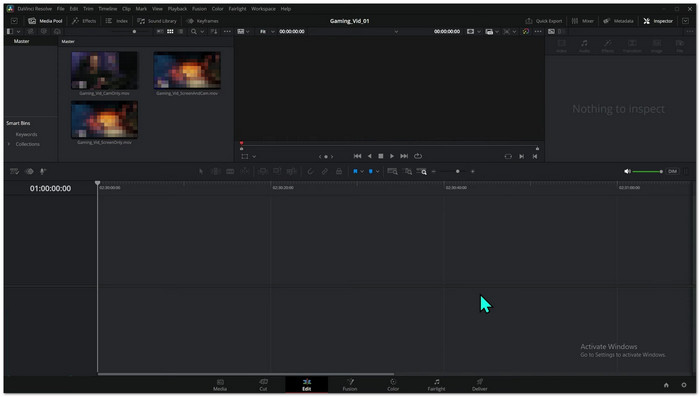Select the Selection mode arrow tool
This screenshot has width=700, height=397.
201,171
